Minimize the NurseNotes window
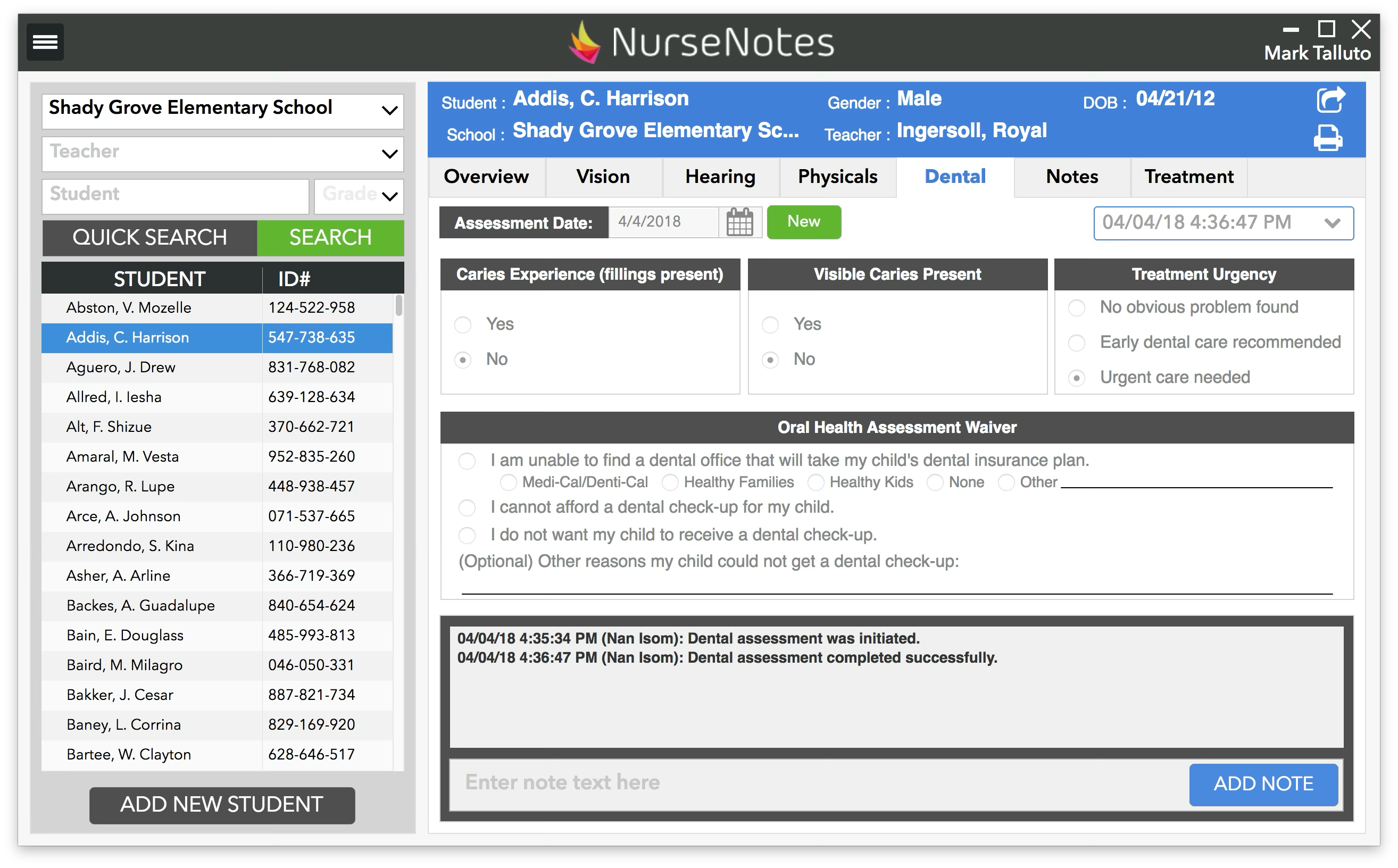Screen dimensions: 1398x868 [1291, 30]
